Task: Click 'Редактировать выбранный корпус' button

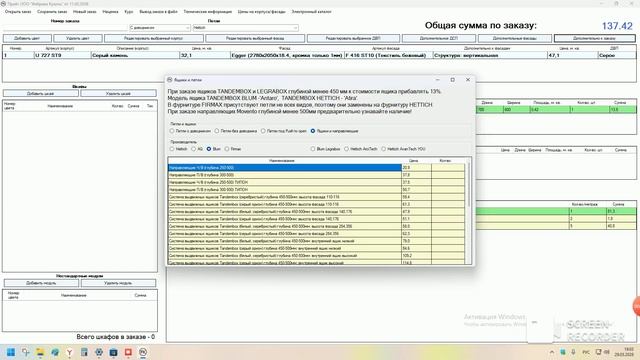Action: (154, 38)
